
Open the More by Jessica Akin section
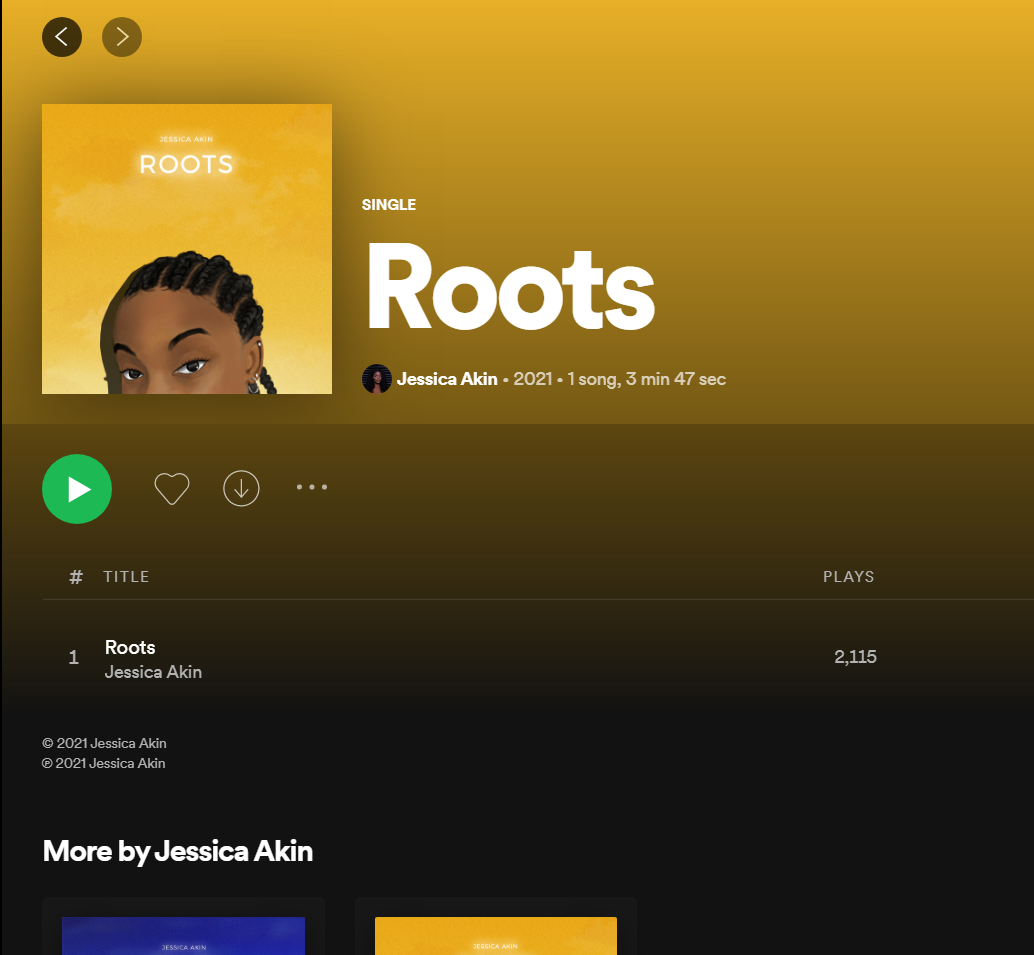tap(178, 851)
